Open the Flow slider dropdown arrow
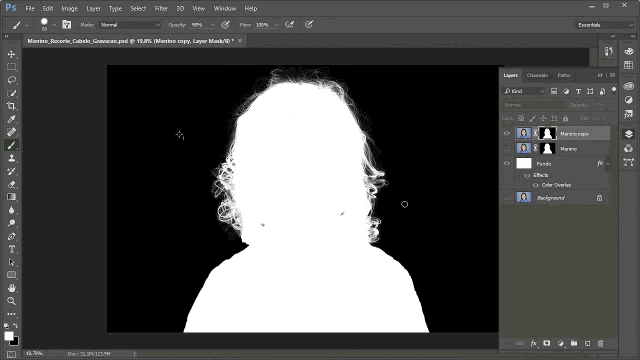Screen dimensions: 640x360 (x=276, y=25)
